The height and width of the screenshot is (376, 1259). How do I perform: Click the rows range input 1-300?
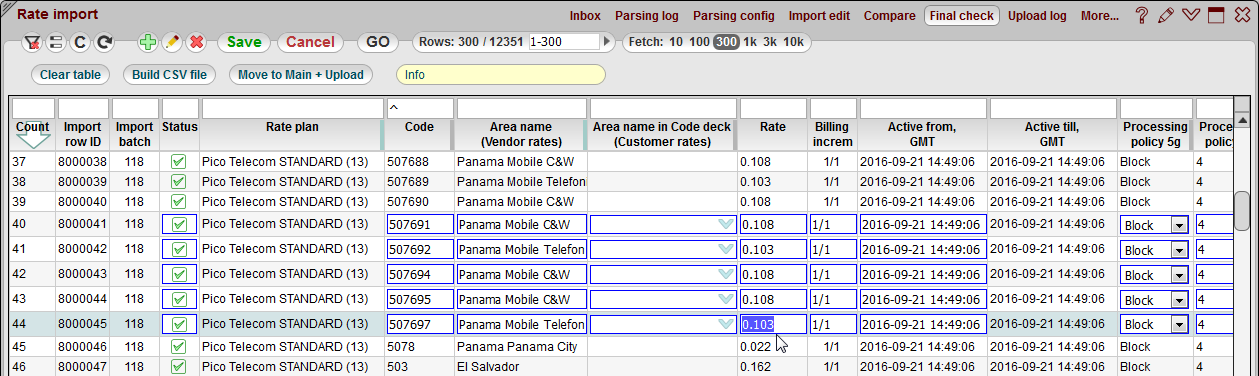coord(564,42)
